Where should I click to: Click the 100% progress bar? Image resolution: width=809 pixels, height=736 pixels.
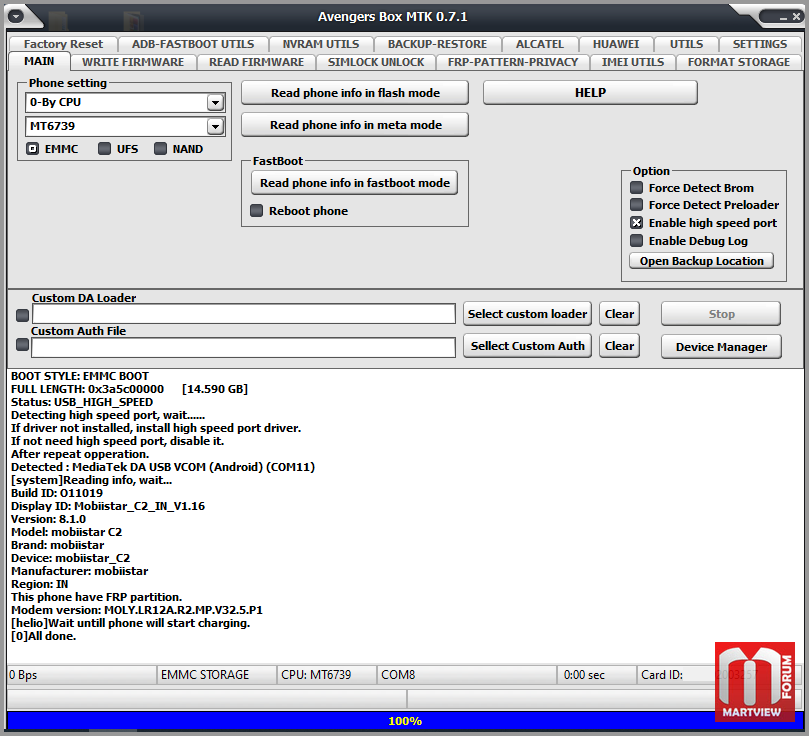click(404, 721)
